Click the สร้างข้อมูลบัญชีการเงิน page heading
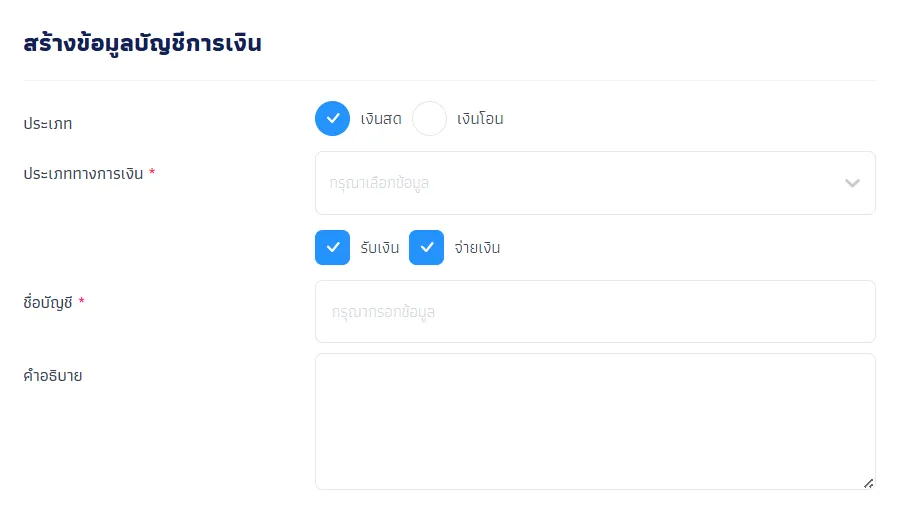Viewport: 897px width, 518px height. pos(142,44)
